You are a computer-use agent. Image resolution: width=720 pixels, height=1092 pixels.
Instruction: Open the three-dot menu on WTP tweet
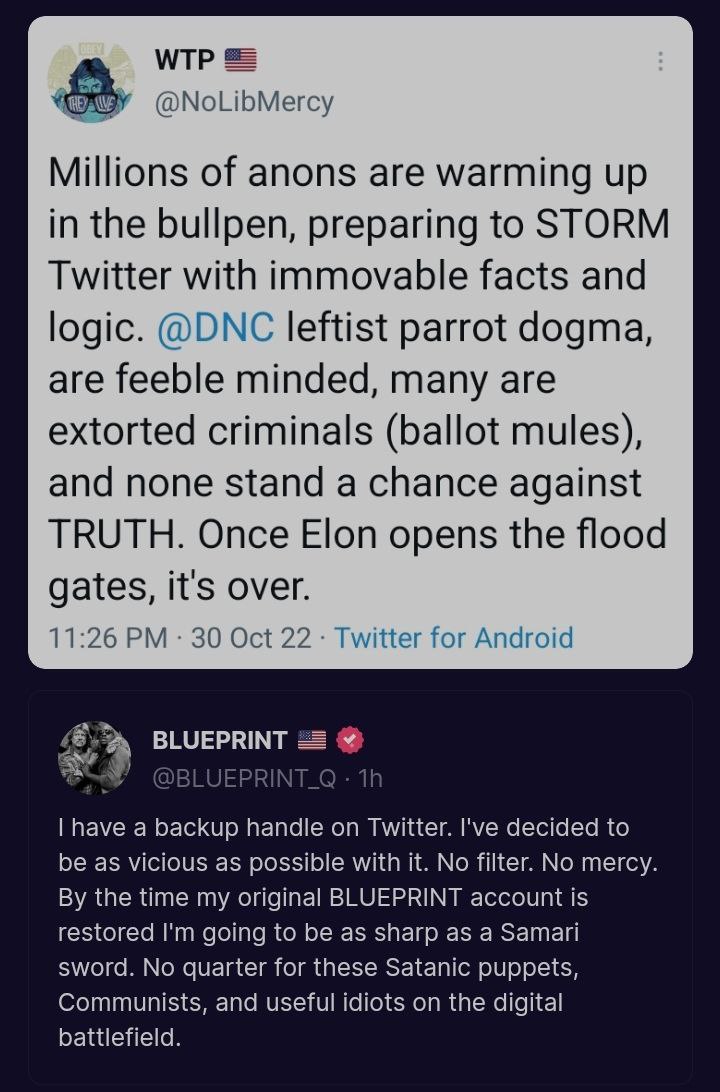[x=660, y=62]
